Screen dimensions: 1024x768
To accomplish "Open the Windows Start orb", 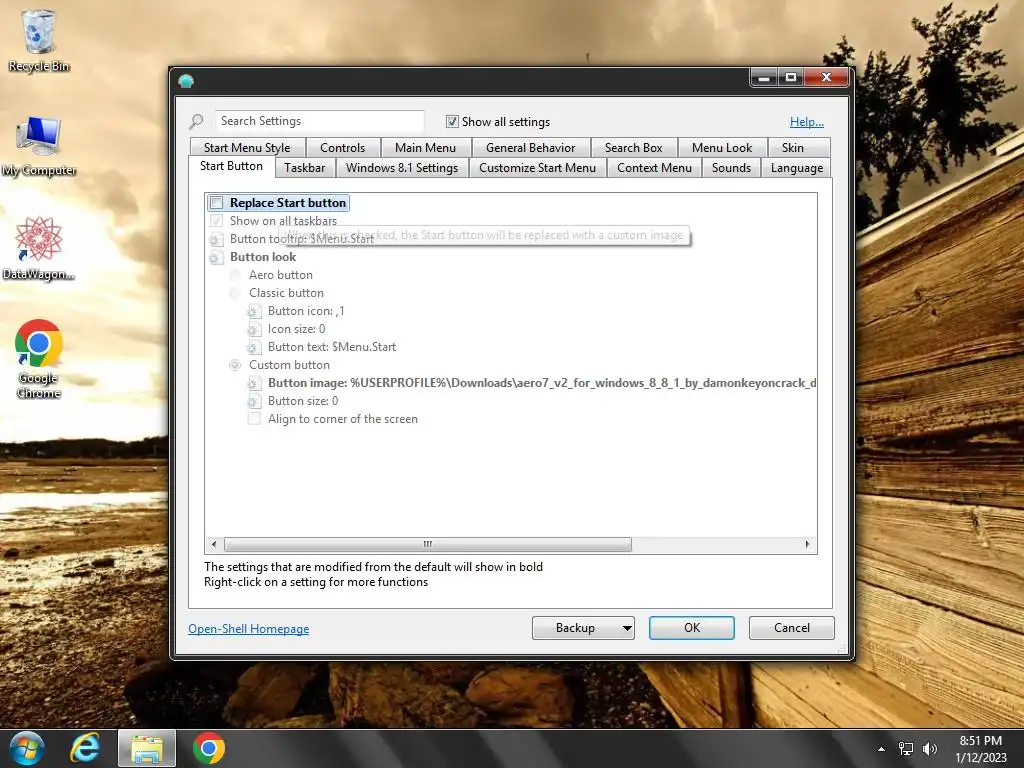I will point(26,748).
